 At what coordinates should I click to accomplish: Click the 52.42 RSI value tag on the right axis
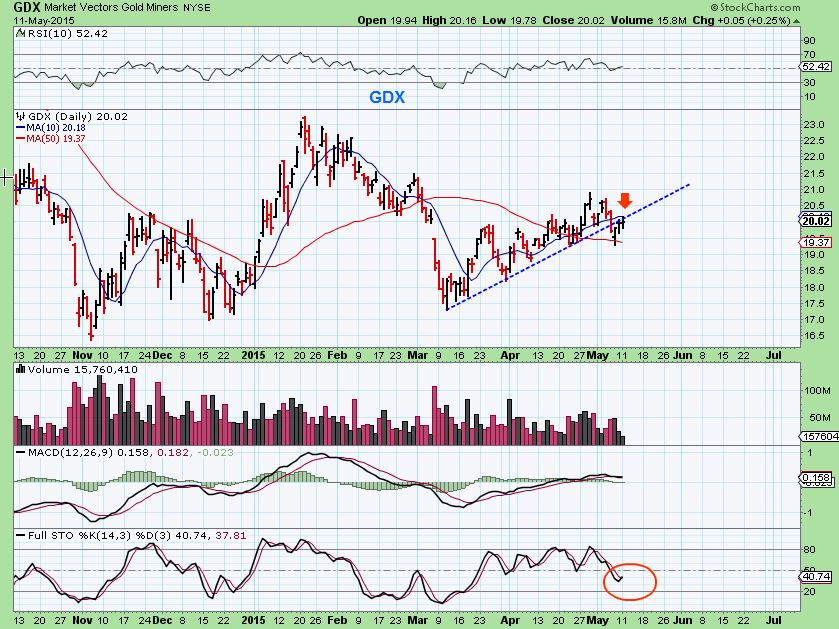(x=817, y=67)
